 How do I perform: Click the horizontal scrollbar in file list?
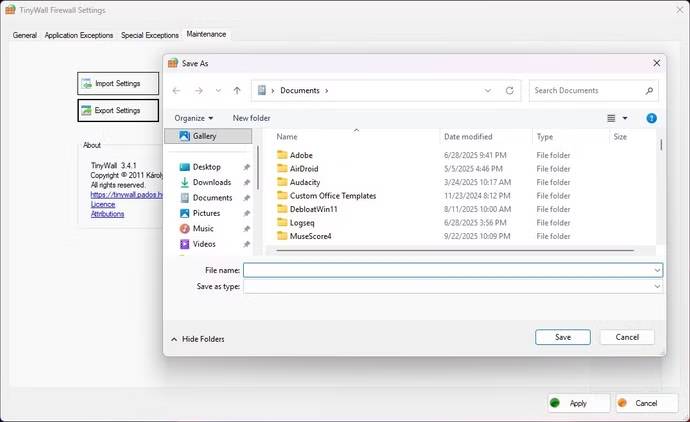coord(455,250)
